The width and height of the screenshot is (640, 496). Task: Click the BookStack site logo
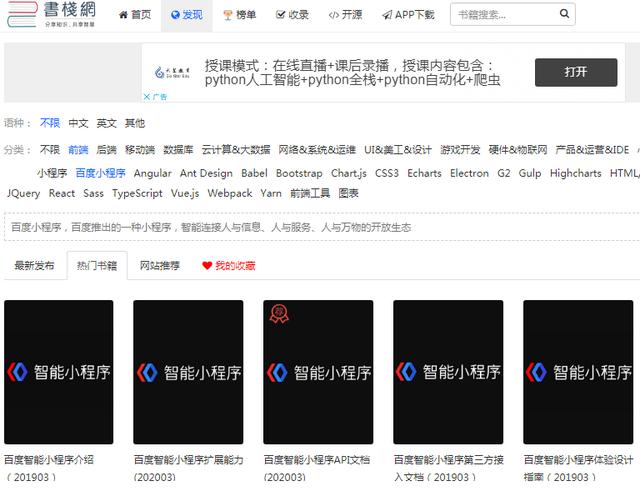pos(52,14)
